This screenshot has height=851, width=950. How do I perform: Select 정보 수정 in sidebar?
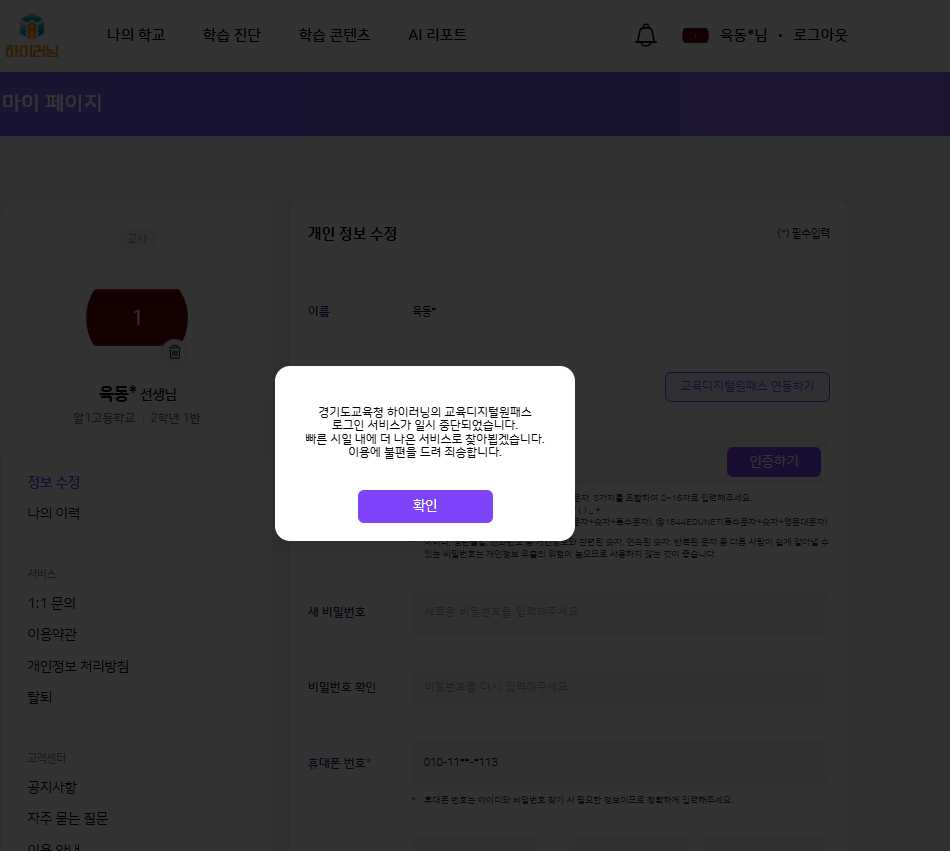[x=53, y=482]
